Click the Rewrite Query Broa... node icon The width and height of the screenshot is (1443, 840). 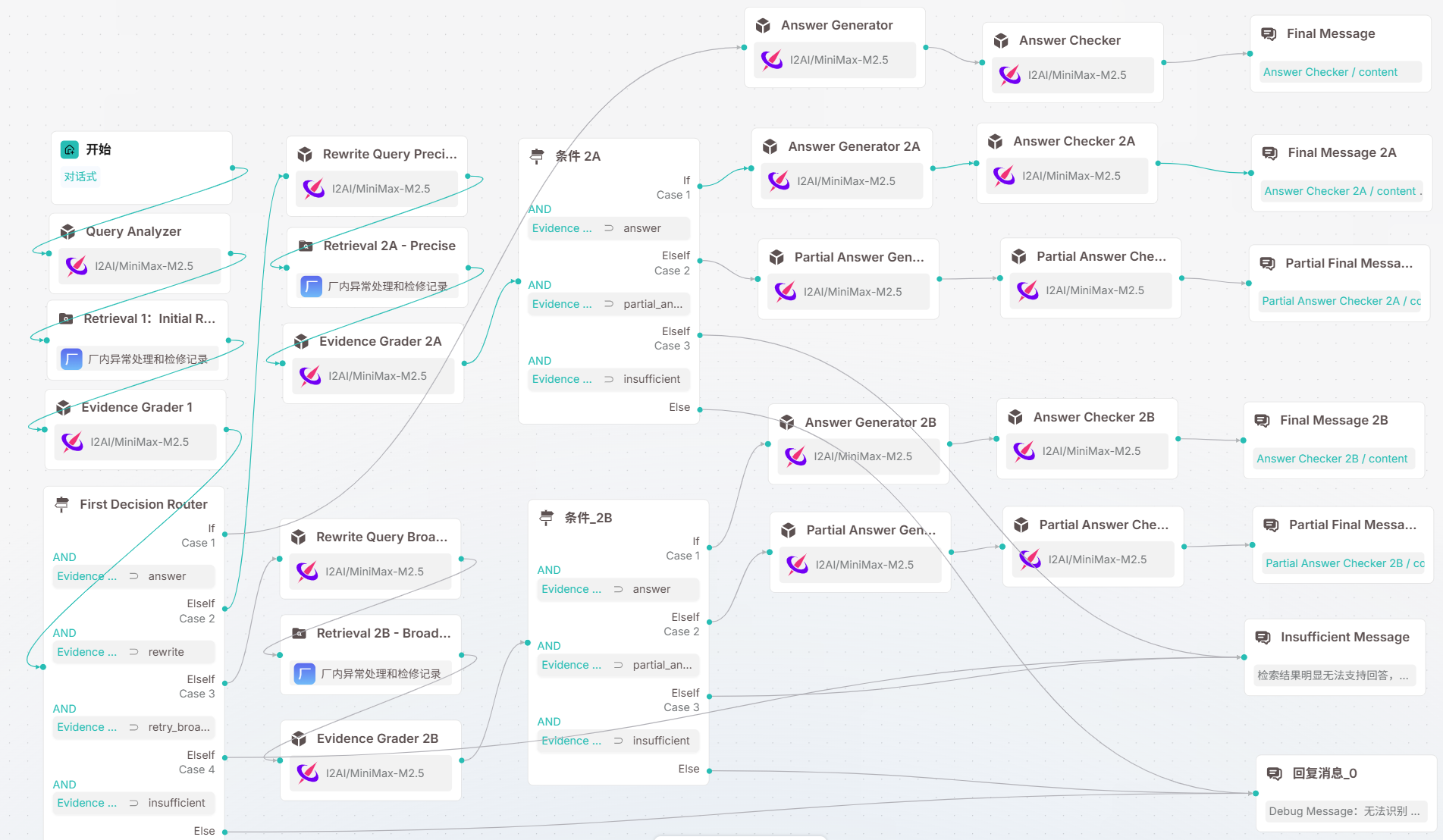(x=299, y=537)
